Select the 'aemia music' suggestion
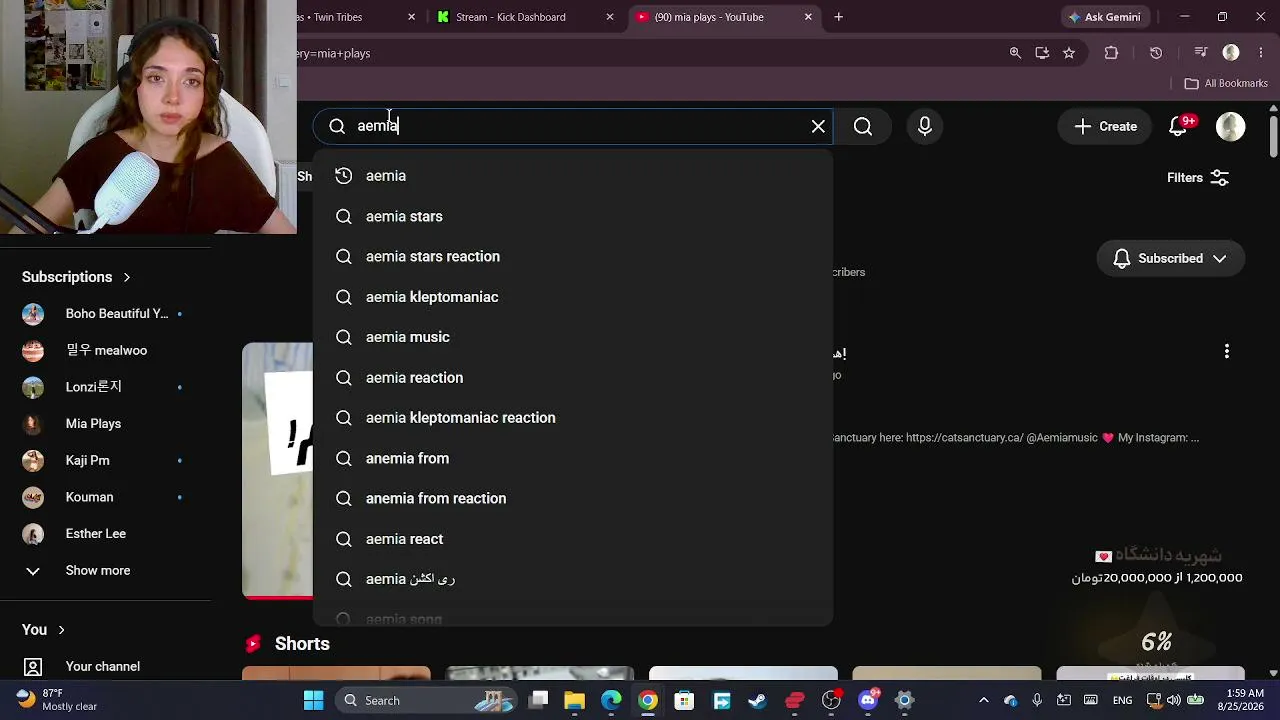Viewport: 1280px width, 720px height. (x=573, y=337)
